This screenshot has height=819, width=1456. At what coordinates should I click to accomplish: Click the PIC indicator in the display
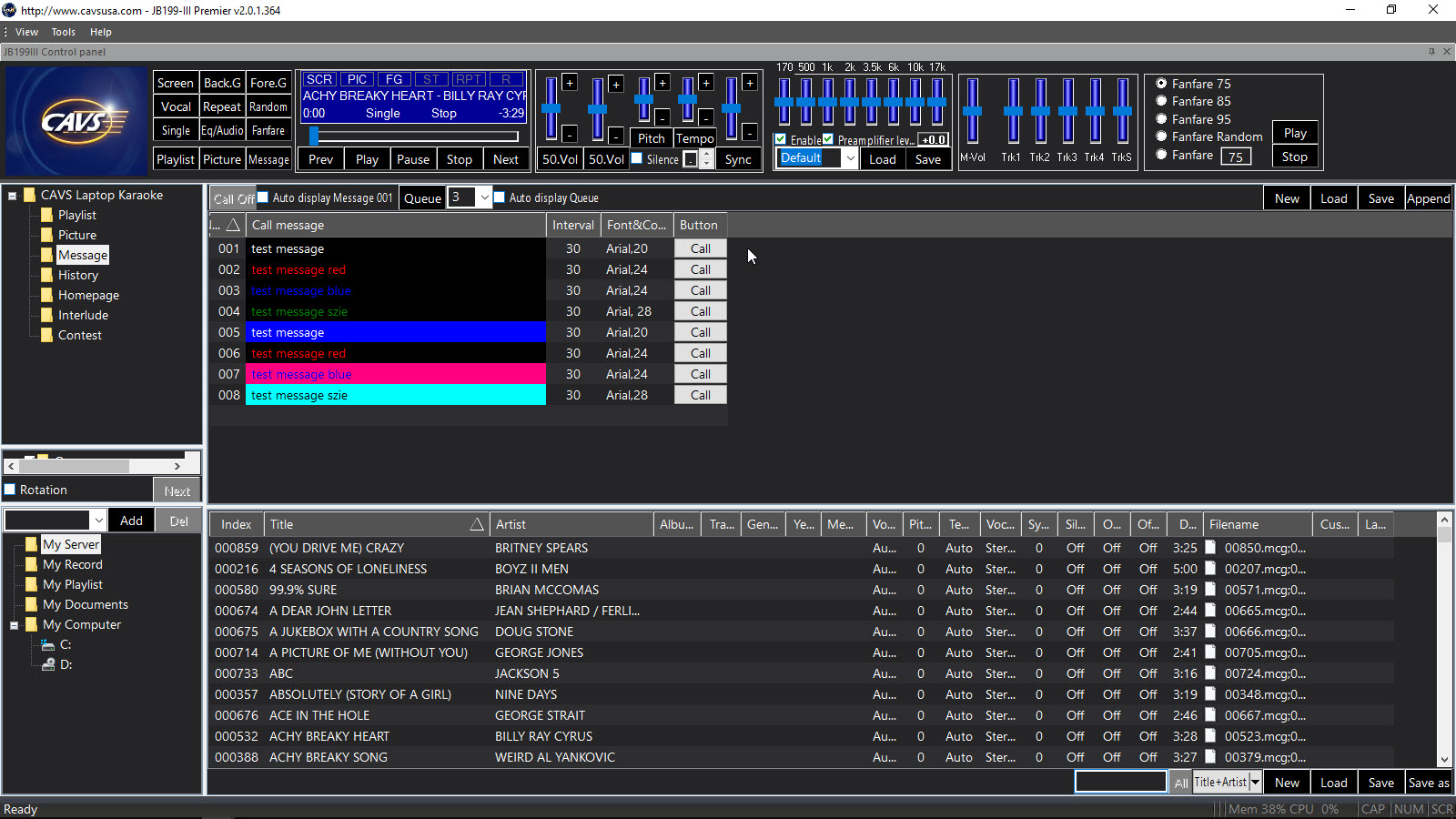tap(358, 79)
